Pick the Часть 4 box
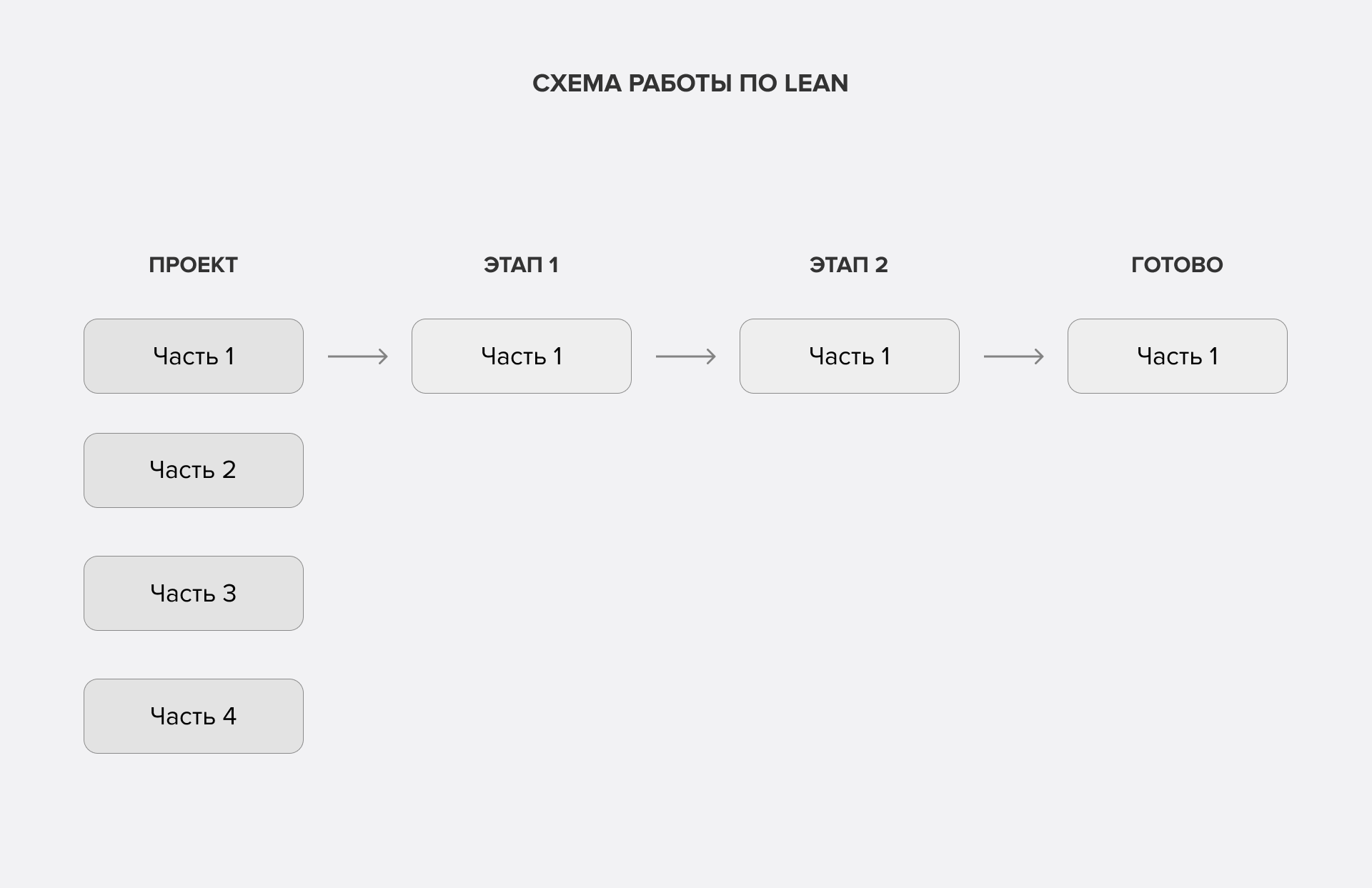The height and width of the screenshot is (888, 1372). pos(194,716)
